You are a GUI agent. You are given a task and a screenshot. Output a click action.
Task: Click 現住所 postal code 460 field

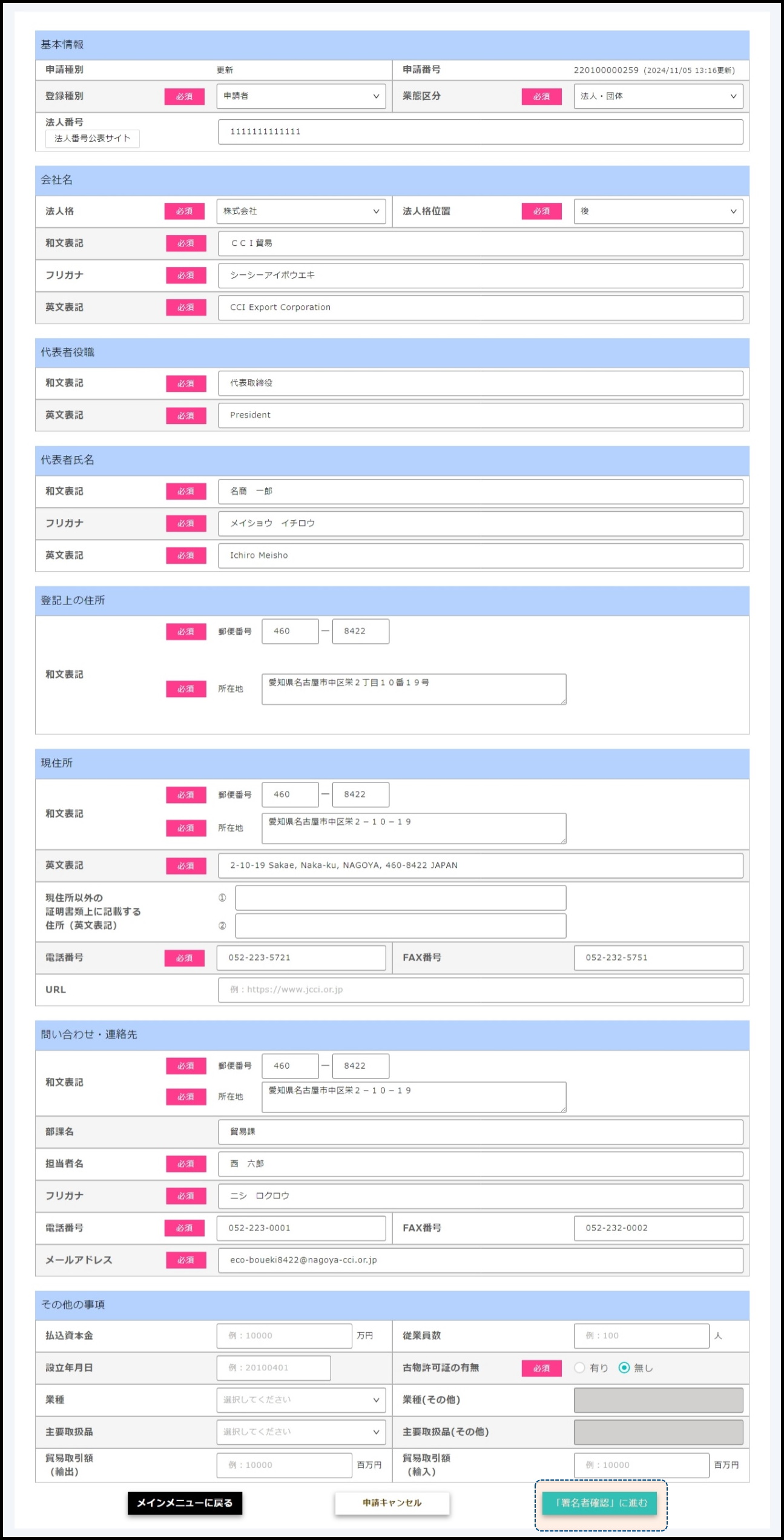pyautogui.click(x=290, y=795)
